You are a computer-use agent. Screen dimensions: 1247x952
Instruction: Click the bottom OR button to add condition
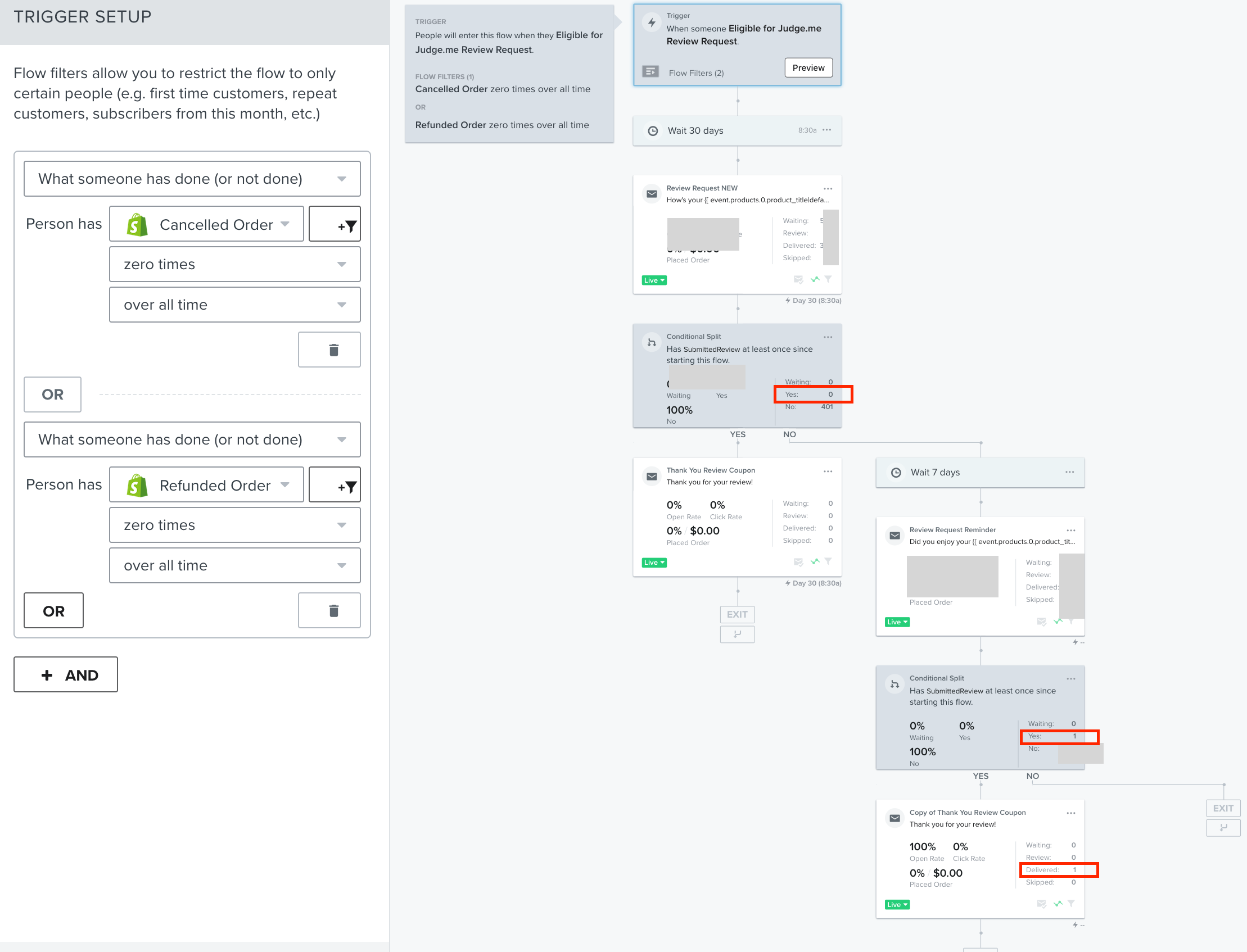(x=53, y=610)
